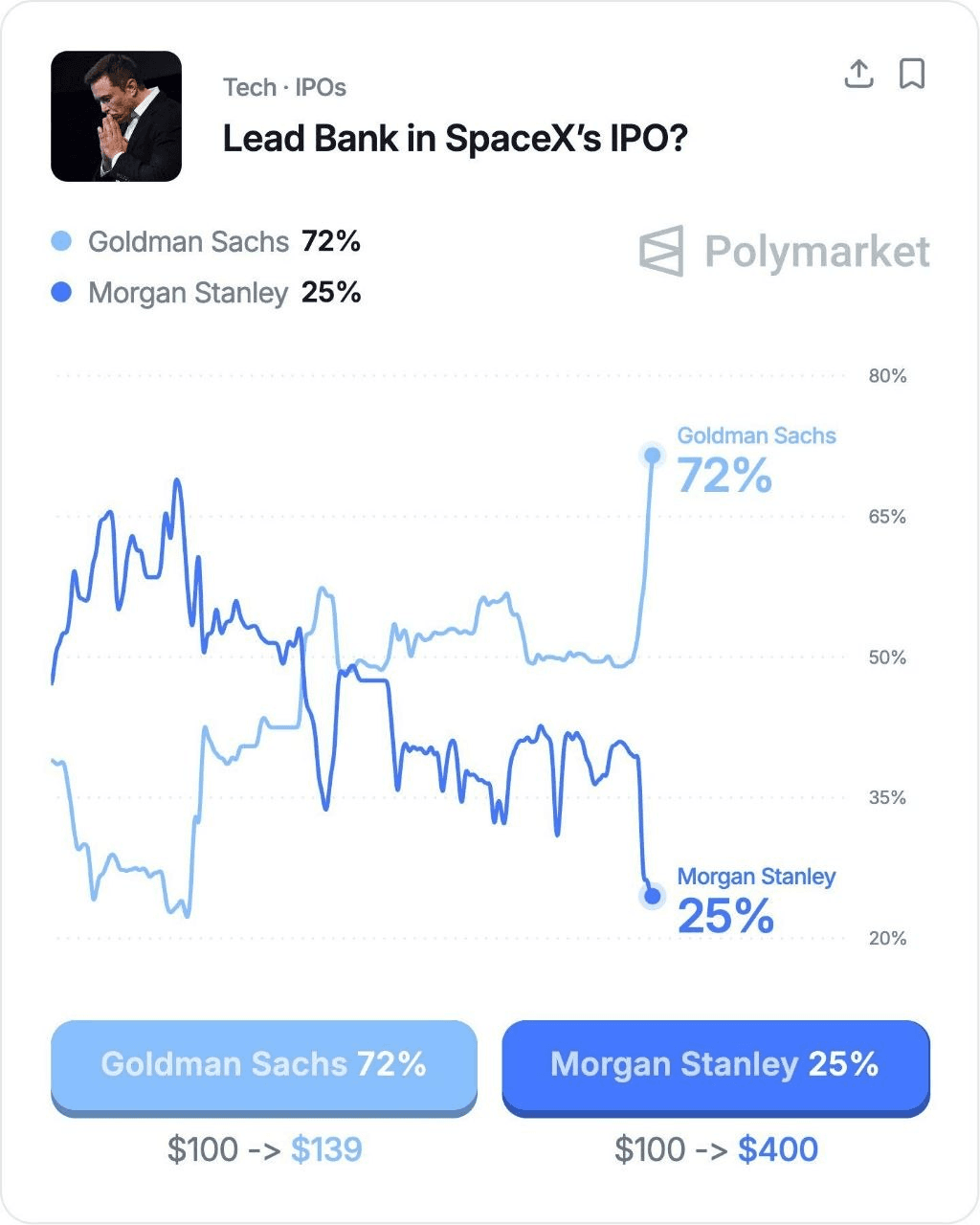Open the IPOs category link
Viewport: 980px width, 1225px height.
pyautogui.click(x=321, y=88)
